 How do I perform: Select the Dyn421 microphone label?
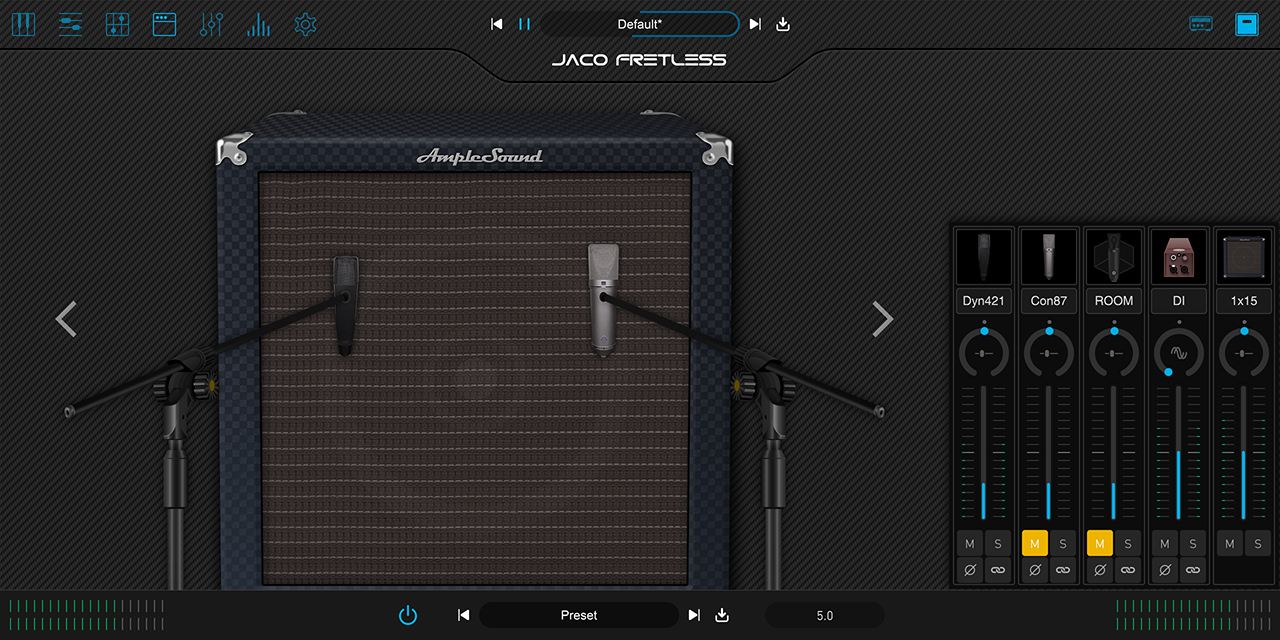click(984, 300)
